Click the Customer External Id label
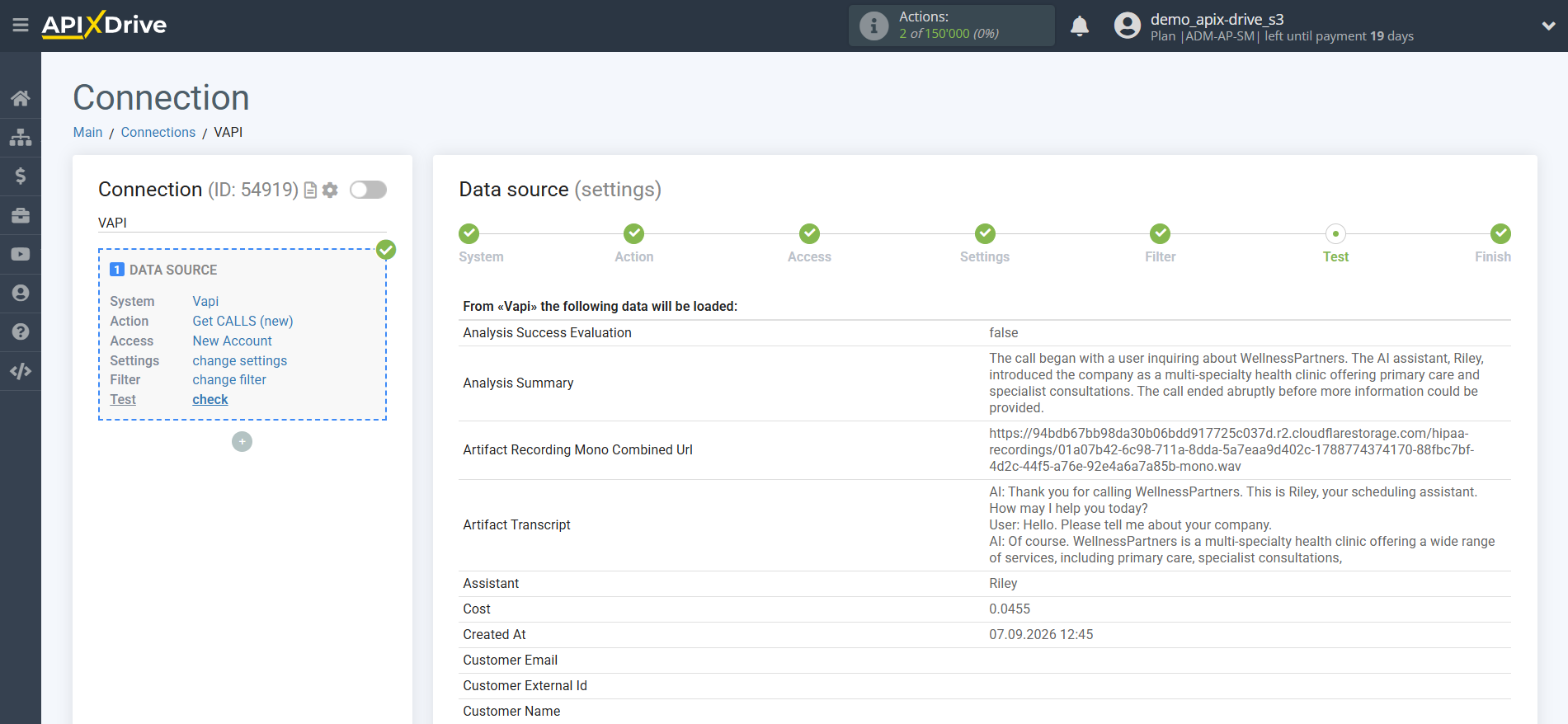Image resolution: width=1568 pixels, height=724 pixels. click(525, 685)
